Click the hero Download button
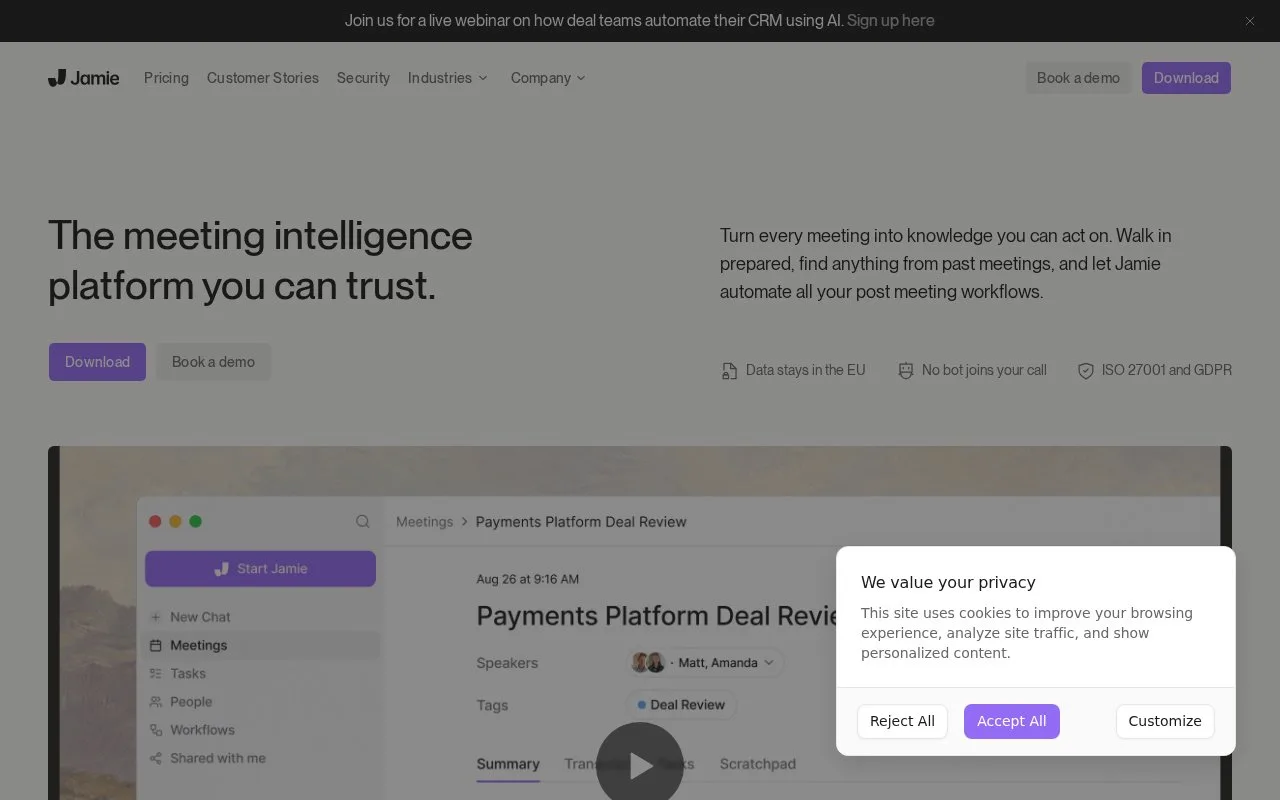This screenshot has height=800, width=1280. (x=97, y=362)
